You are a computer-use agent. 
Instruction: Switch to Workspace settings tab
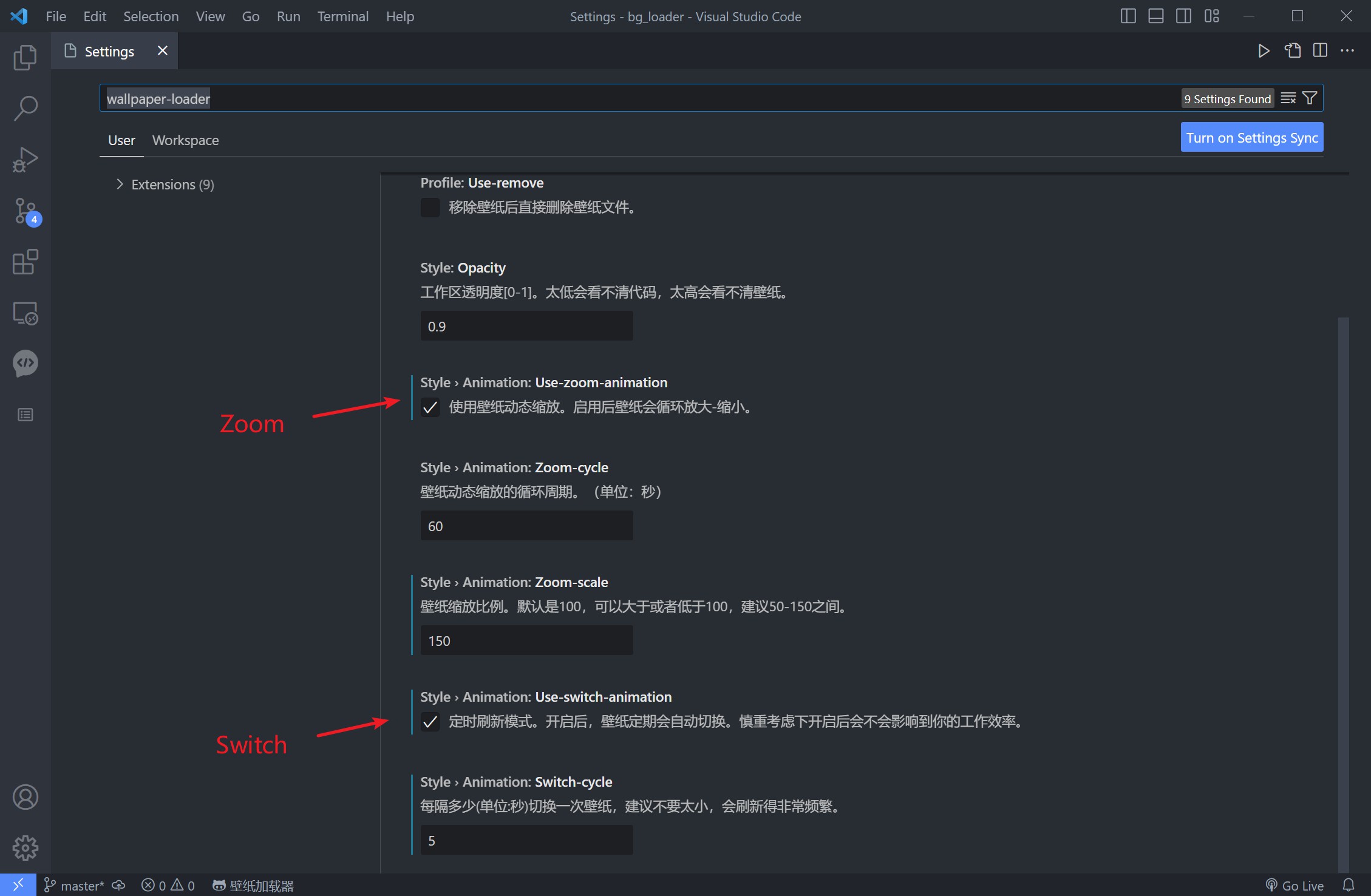click(x=185, y=140)
